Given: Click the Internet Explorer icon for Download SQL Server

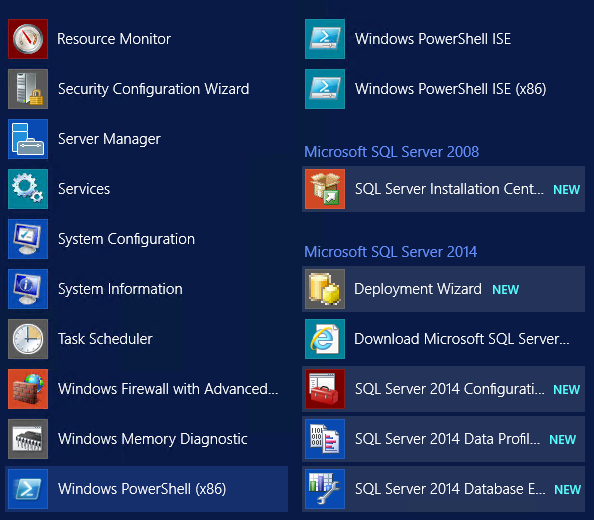Looking at the screenshot, I should [325, 339].
